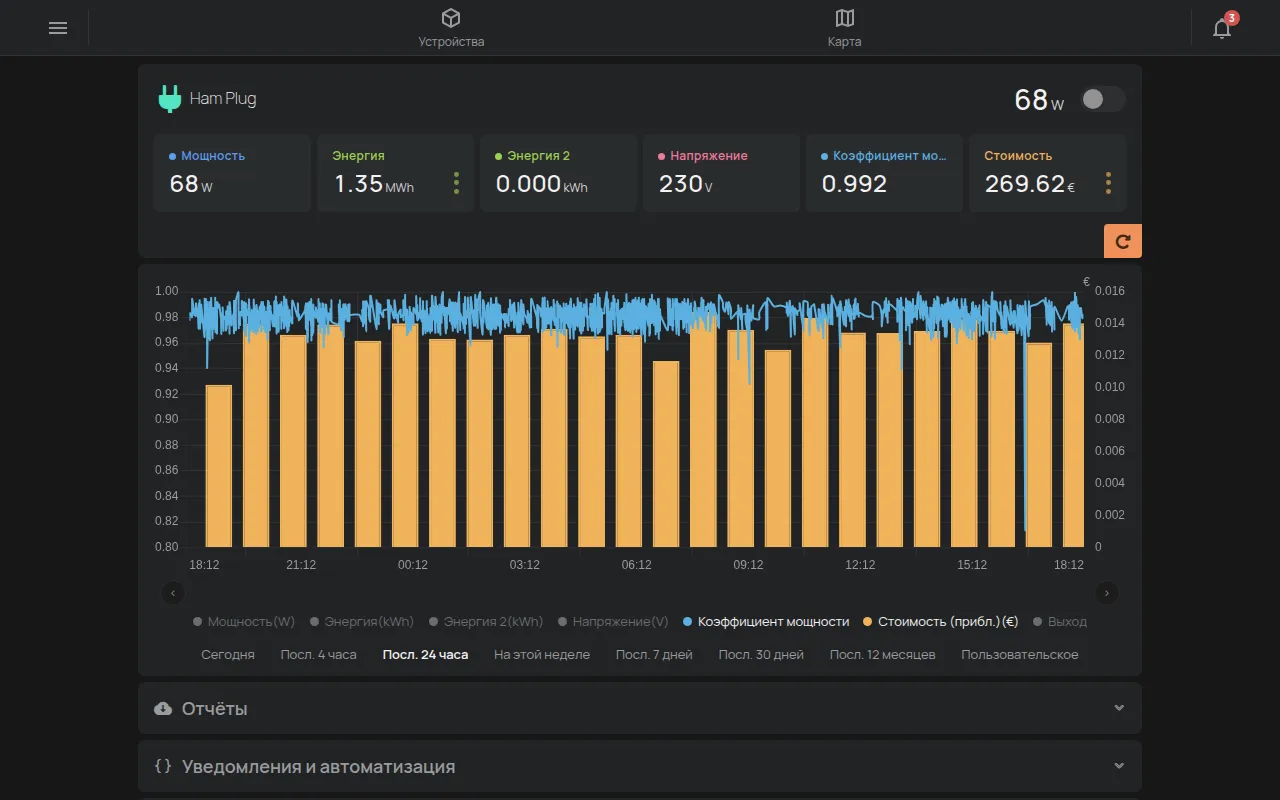Show the Мощность(W) series in the chart
The image size is (1280, 800).
(x=244, y=621)
